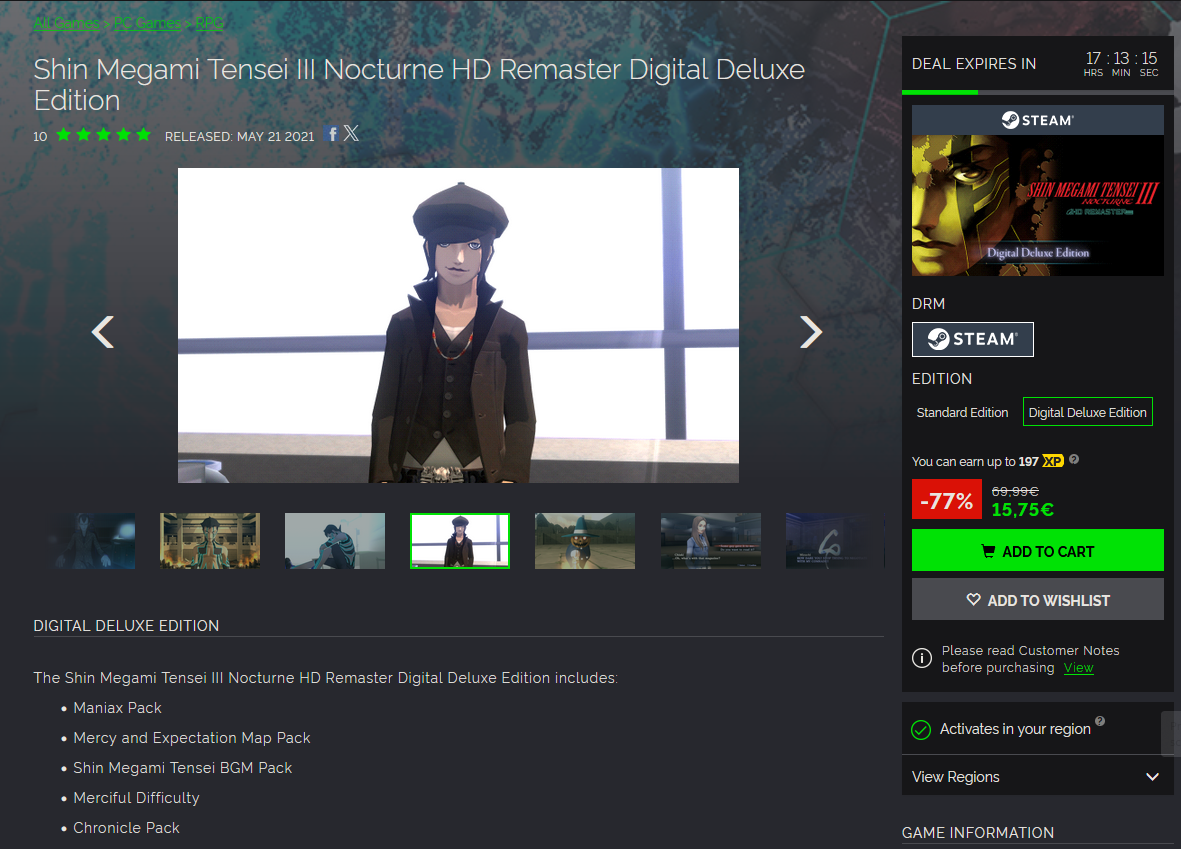Click the green deal progress bar
Image resolution: width=1181 pixels, height=849 pixels.
[940, 92]
